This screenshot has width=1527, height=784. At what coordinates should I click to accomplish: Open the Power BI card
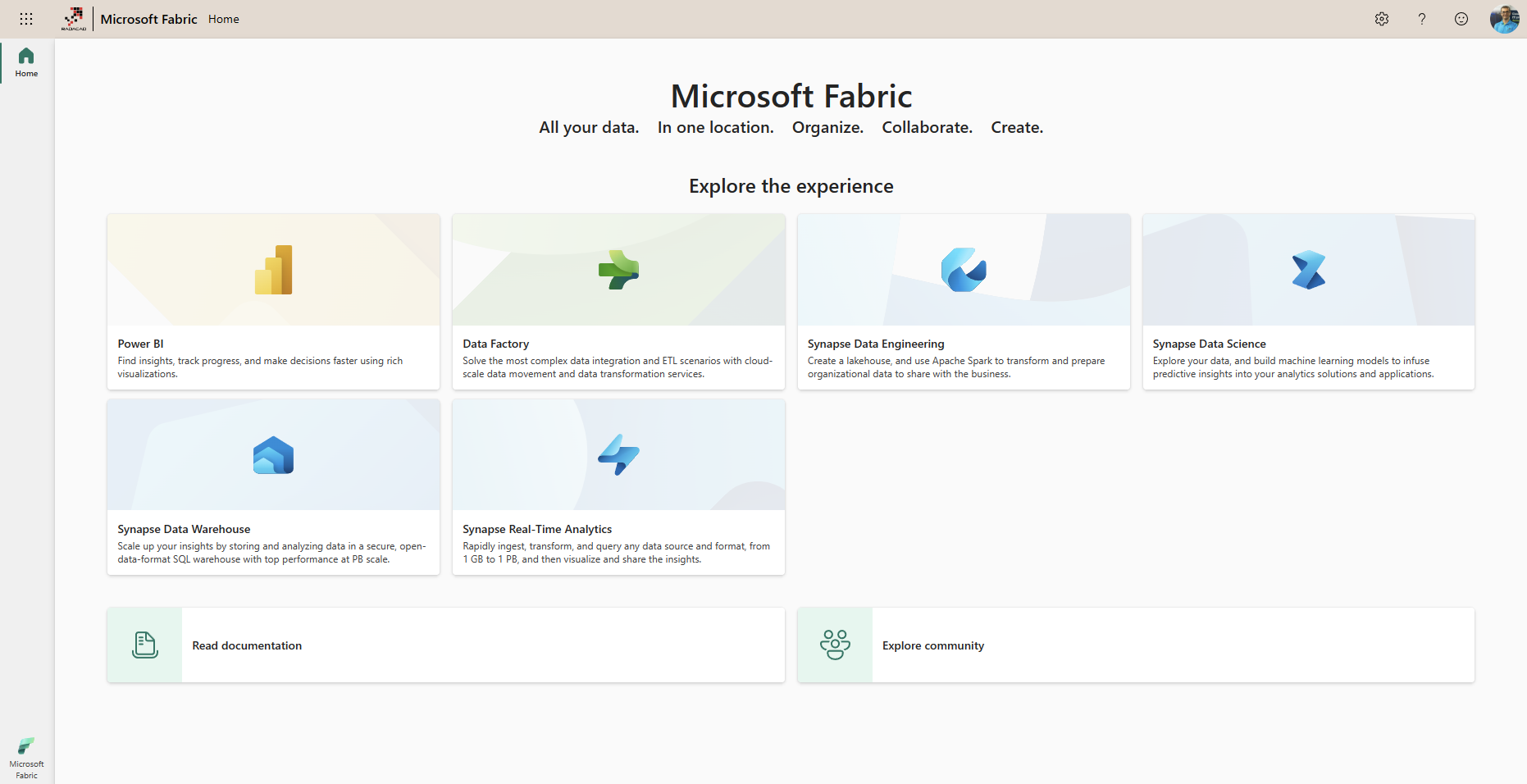pyautogui.click(x=273, y=302)
